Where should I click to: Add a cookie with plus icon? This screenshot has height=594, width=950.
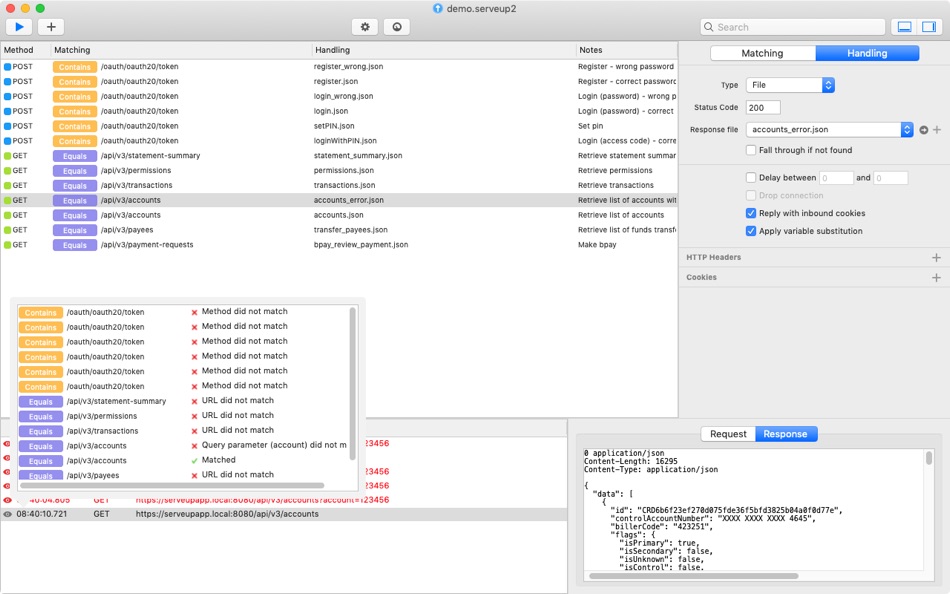coord(936,278)
